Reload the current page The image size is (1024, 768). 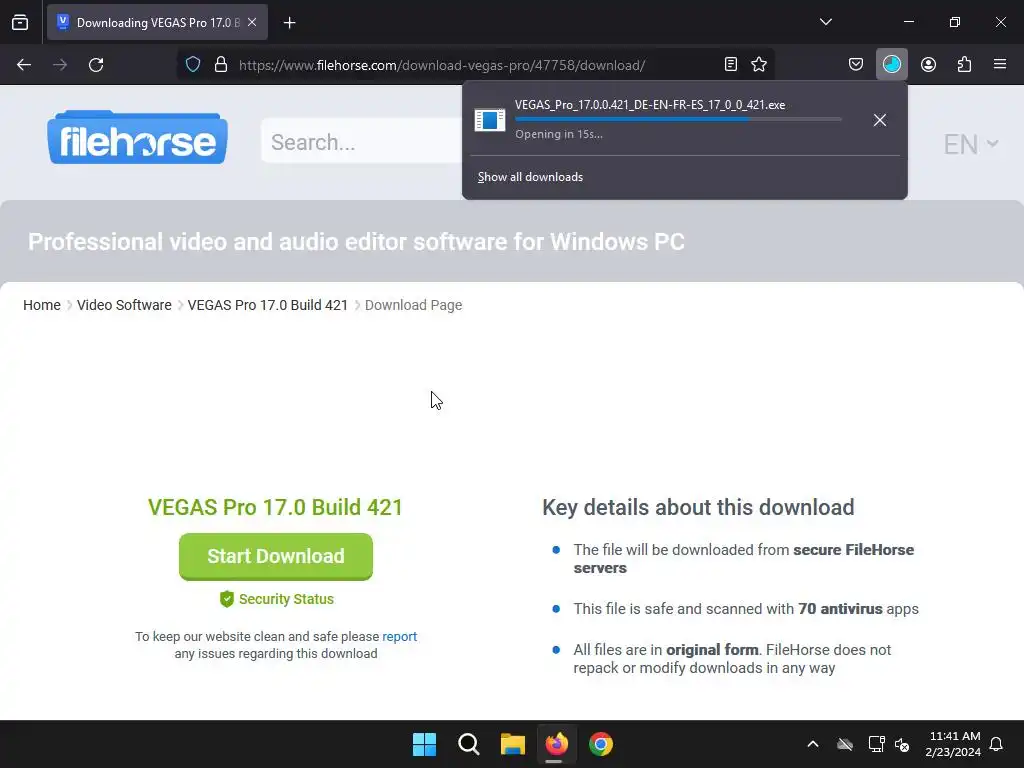tap(96, 65)
